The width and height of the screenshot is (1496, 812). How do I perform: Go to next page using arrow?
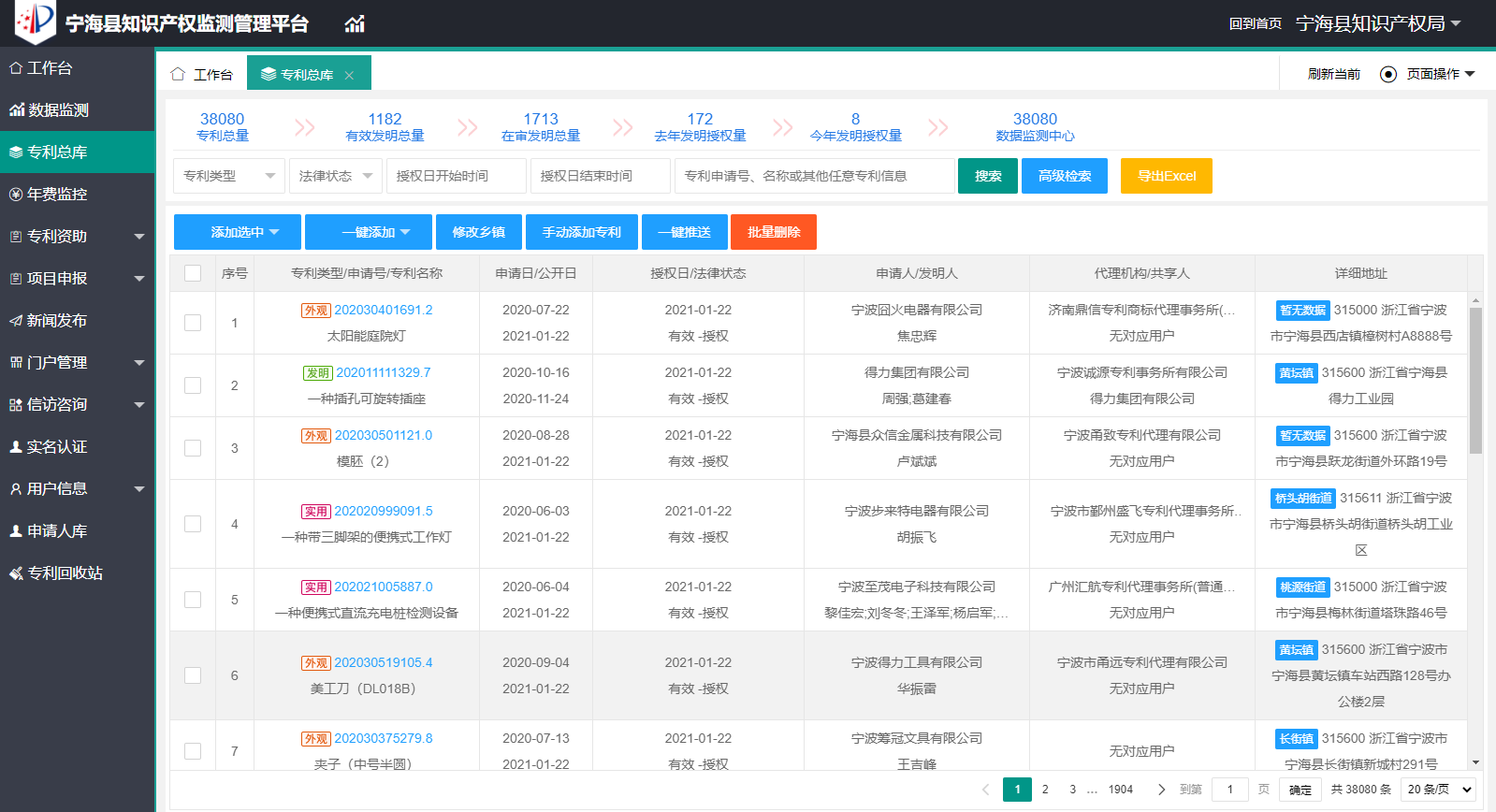1161,790
